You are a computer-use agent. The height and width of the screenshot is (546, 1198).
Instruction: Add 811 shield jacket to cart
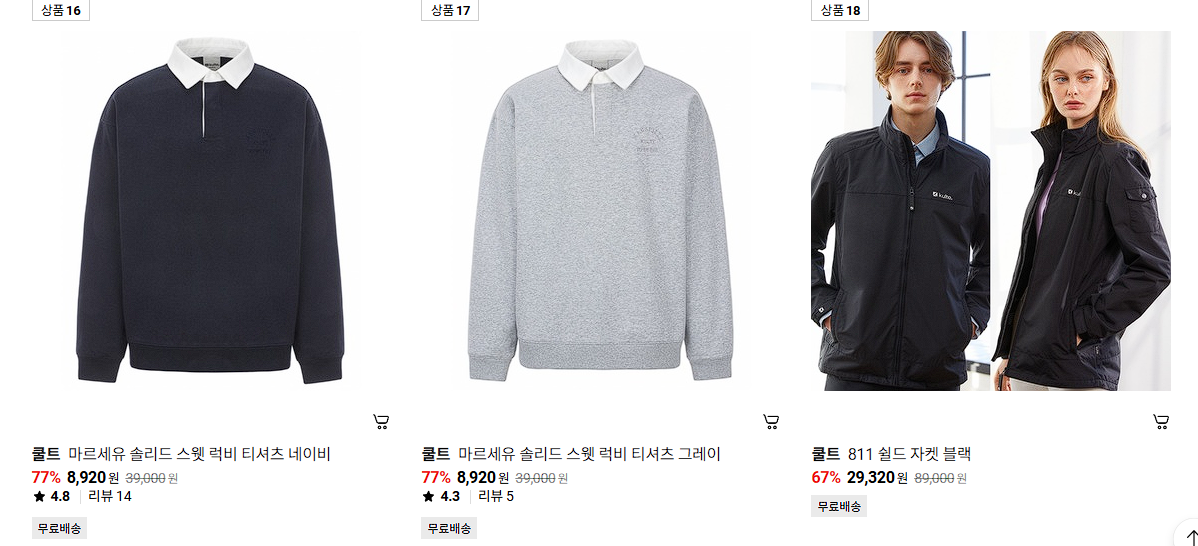tap(1161, 422)
